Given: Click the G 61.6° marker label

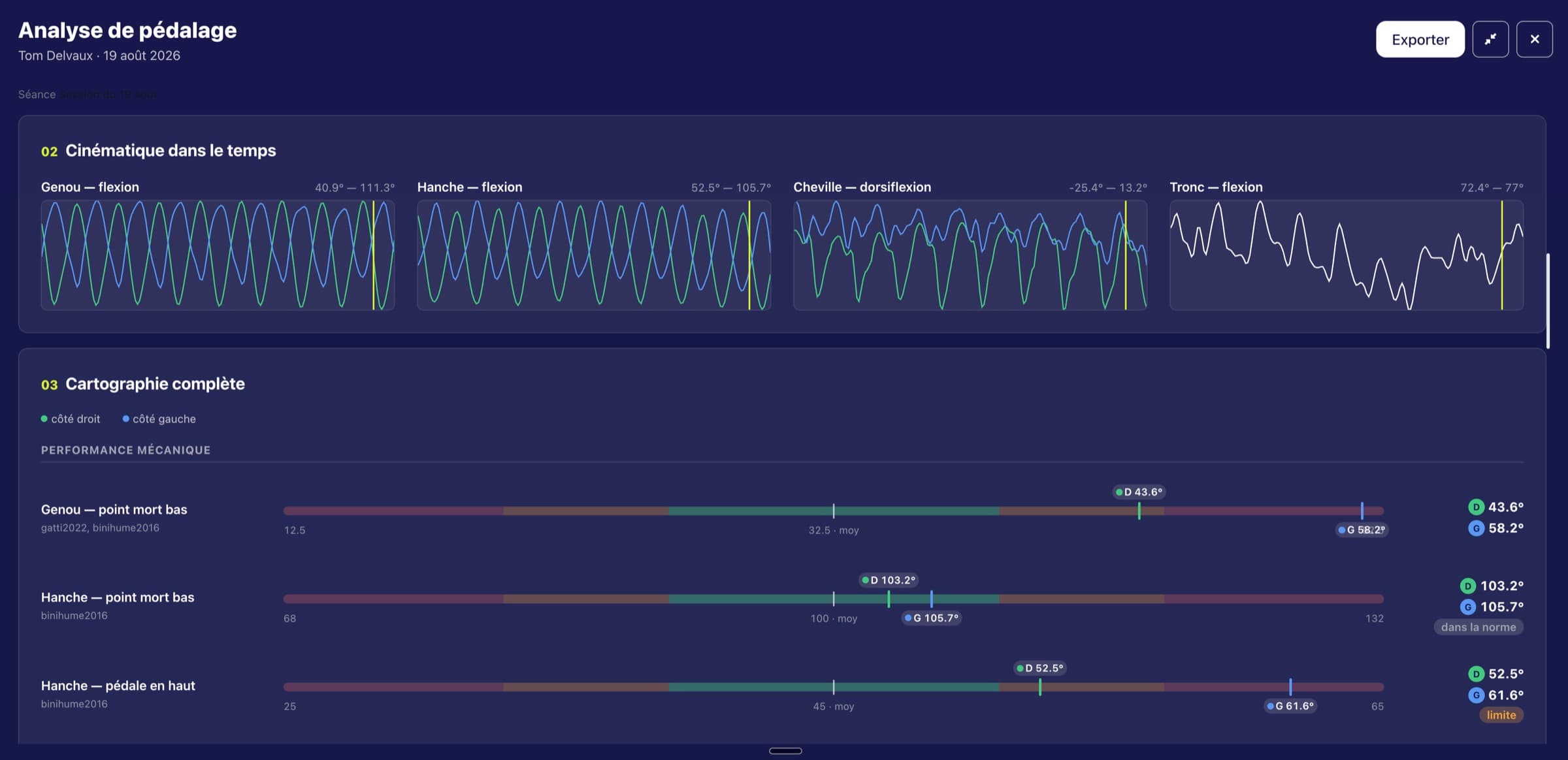Looking at the screenshot, I should click(x=1290, y=706).
